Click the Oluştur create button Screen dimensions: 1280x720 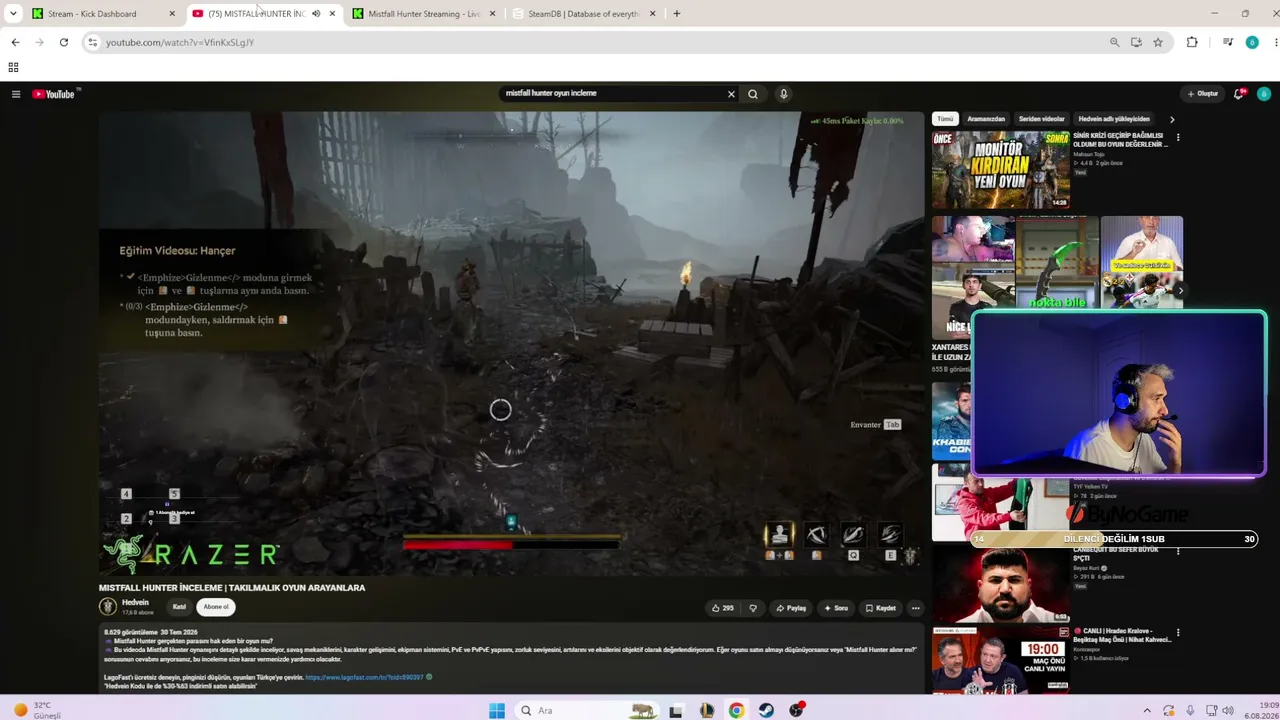click(1203, 94)
